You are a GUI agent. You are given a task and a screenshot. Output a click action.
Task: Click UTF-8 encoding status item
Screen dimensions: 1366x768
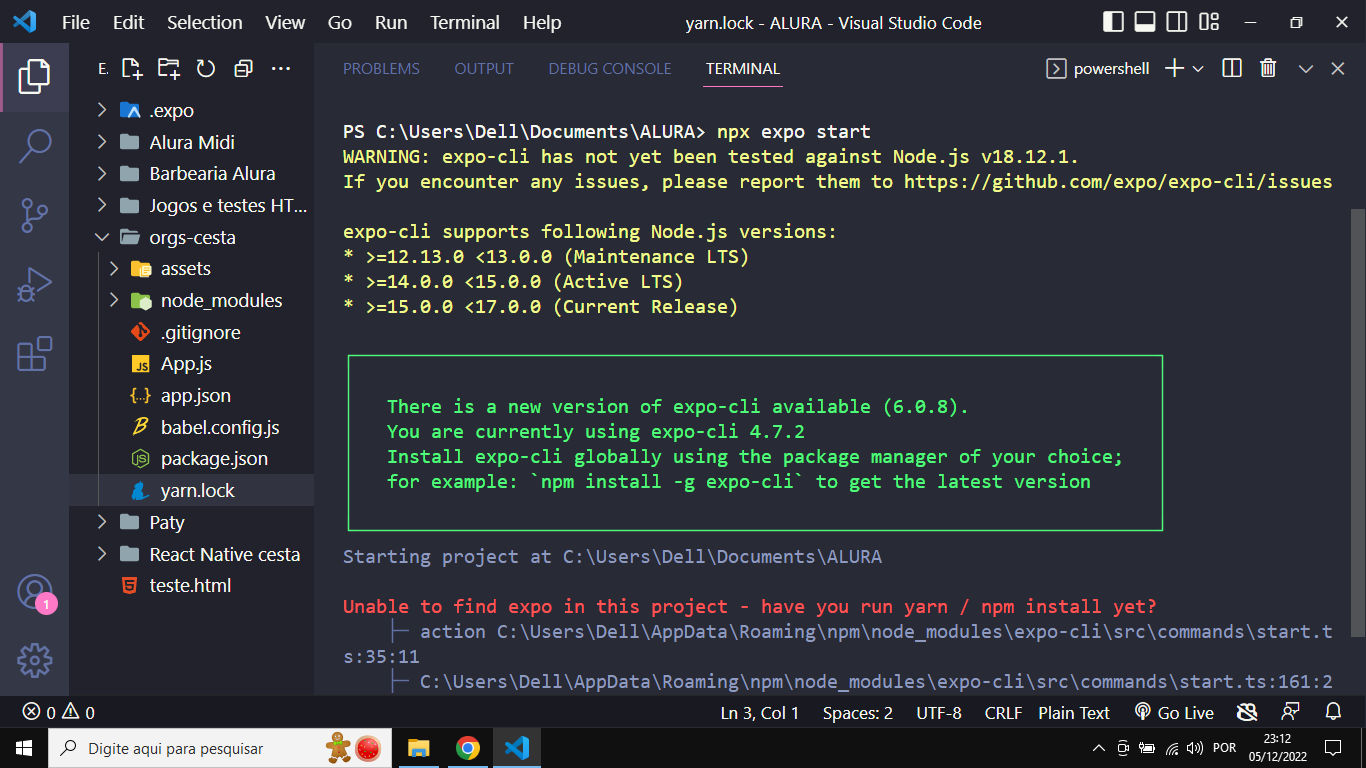click(x=939, y=713)
